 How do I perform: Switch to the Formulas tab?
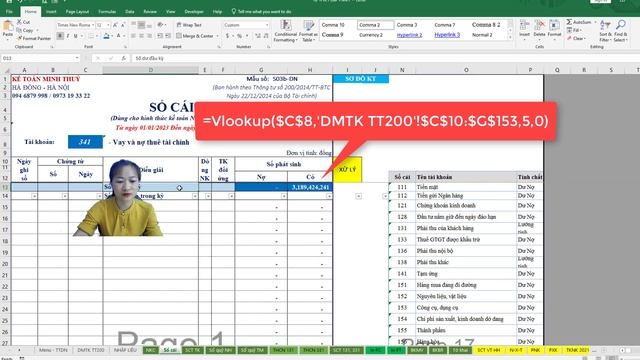coord(107,12)
